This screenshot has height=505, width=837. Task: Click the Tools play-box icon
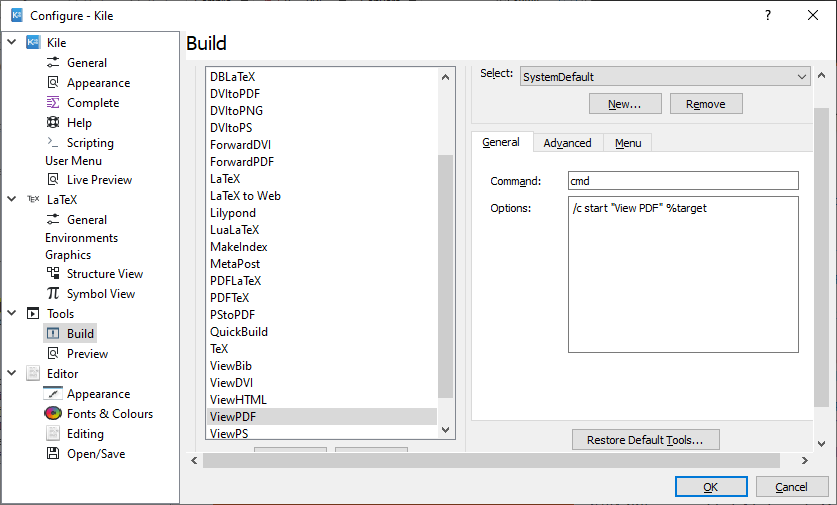tap(33, 313)
